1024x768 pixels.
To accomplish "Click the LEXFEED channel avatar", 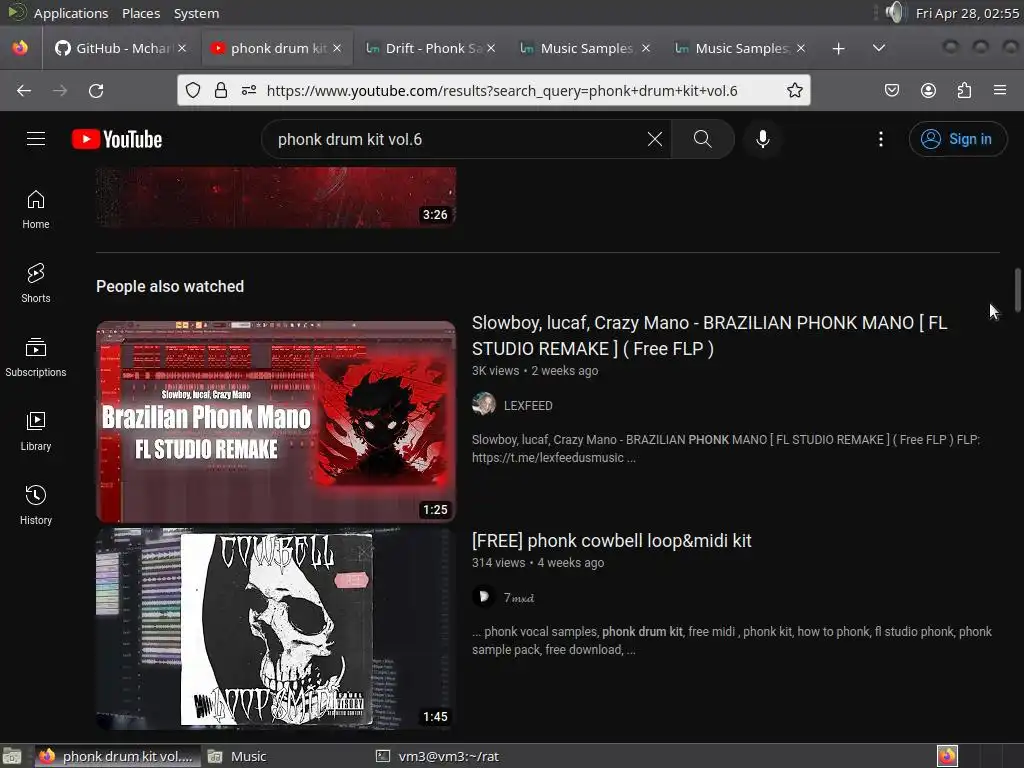I will (484, 404).
